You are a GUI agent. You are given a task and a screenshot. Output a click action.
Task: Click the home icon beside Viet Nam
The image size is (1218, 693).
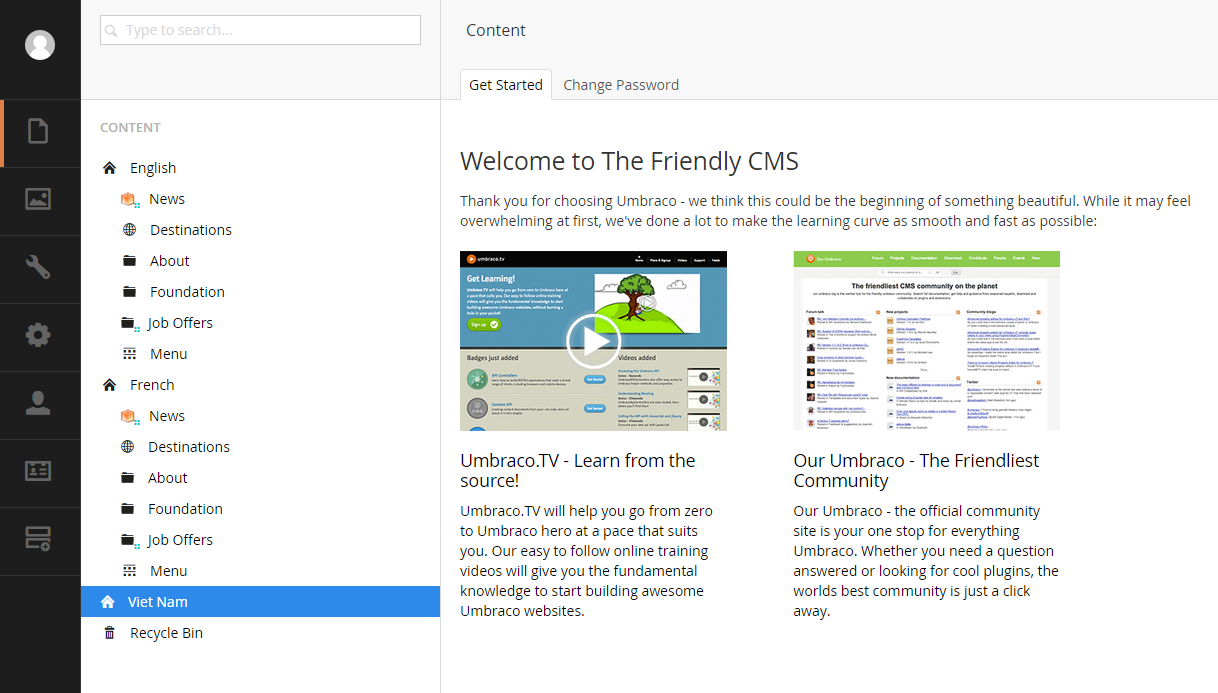pyautogui.click(x=108, y=602)
